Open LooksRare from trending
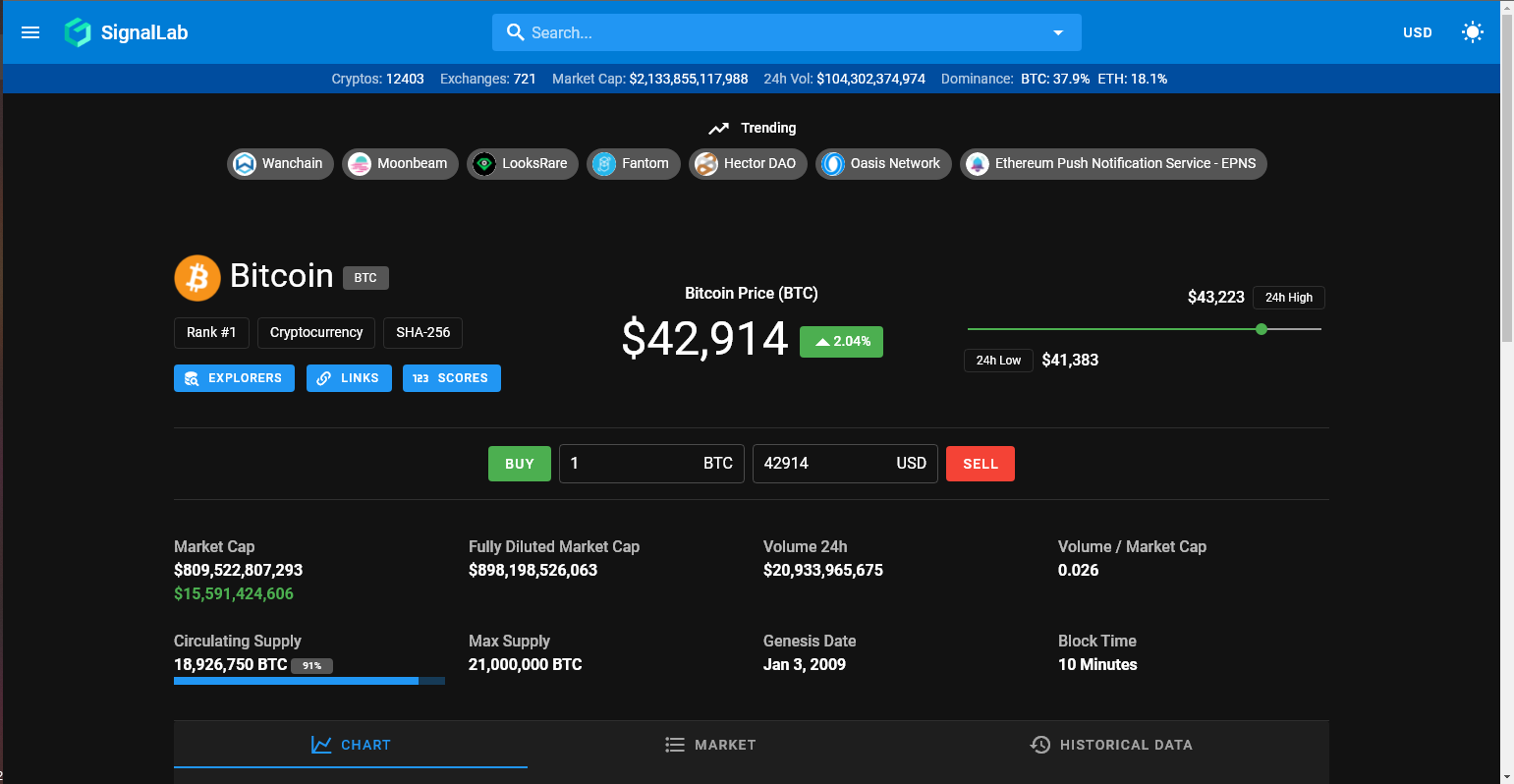1514x784 pixels. [x=522, y=163]
